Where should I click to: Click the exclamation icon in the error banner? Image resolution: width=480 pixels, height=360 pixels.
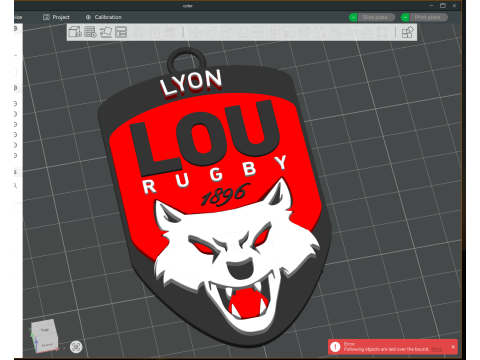335,347
